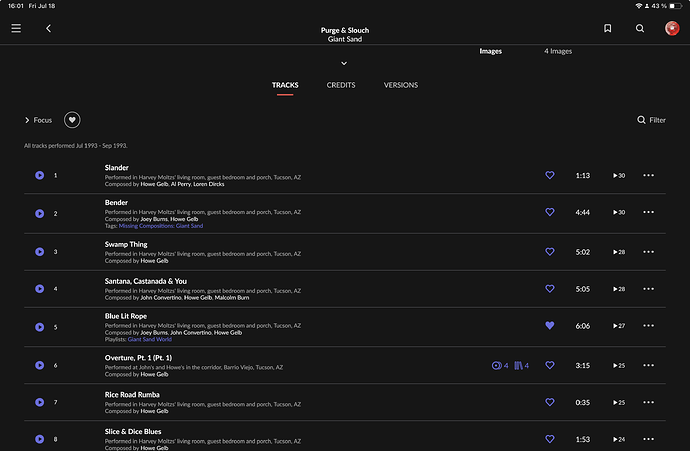Open the bookmark icon in header
Screen dimensions: 690x451
(607, 29)
